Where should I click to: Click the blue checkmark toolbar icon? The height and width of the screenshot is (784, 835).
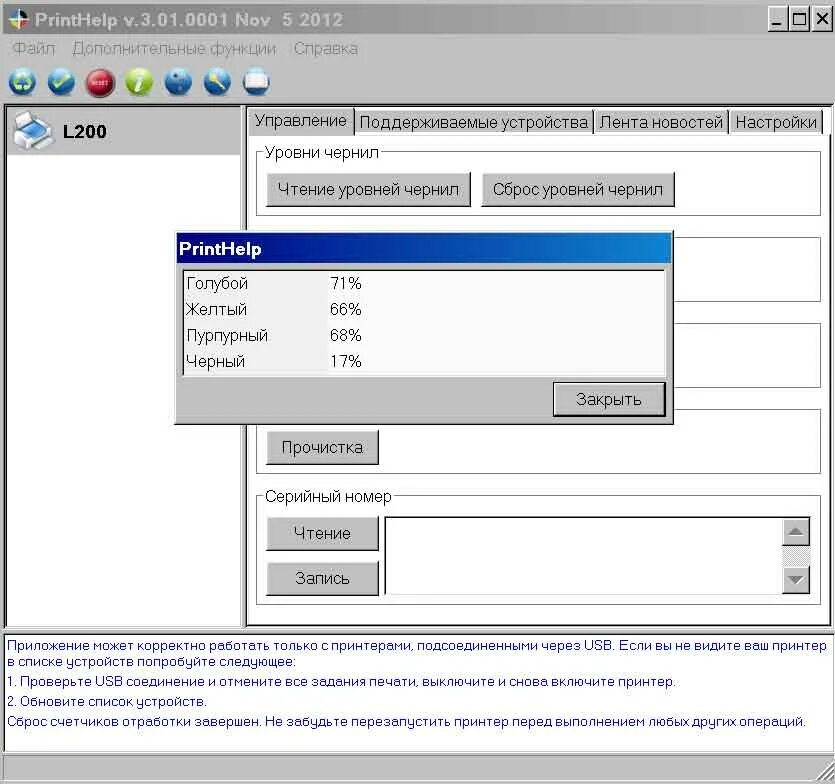coord(61,83)
